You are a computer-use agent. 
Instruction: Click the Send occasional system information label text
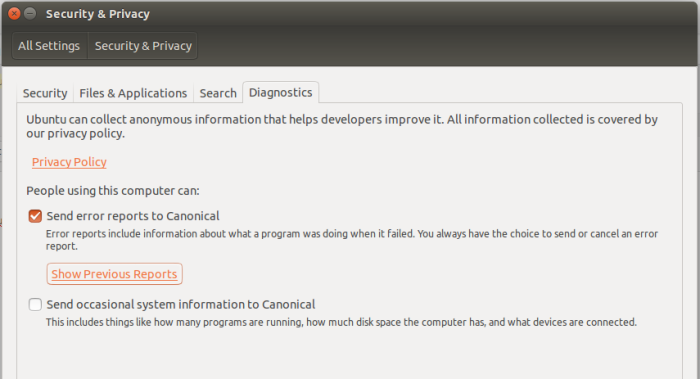(181, 304)
